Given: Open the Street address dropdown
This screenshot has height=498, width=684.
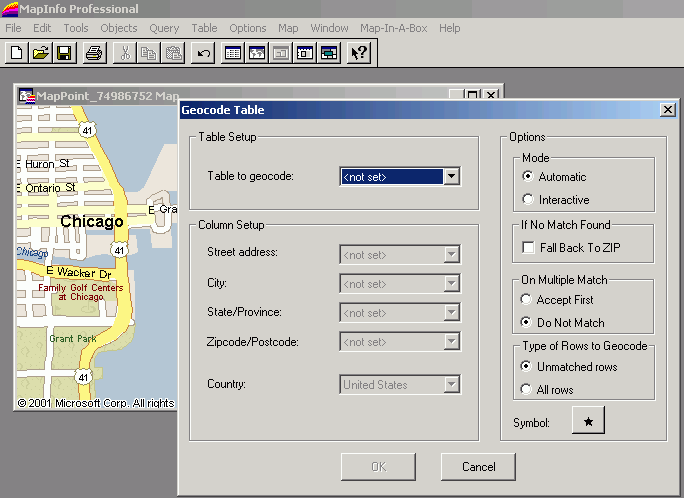Looking at the screenshot, I should coord(451,255).
